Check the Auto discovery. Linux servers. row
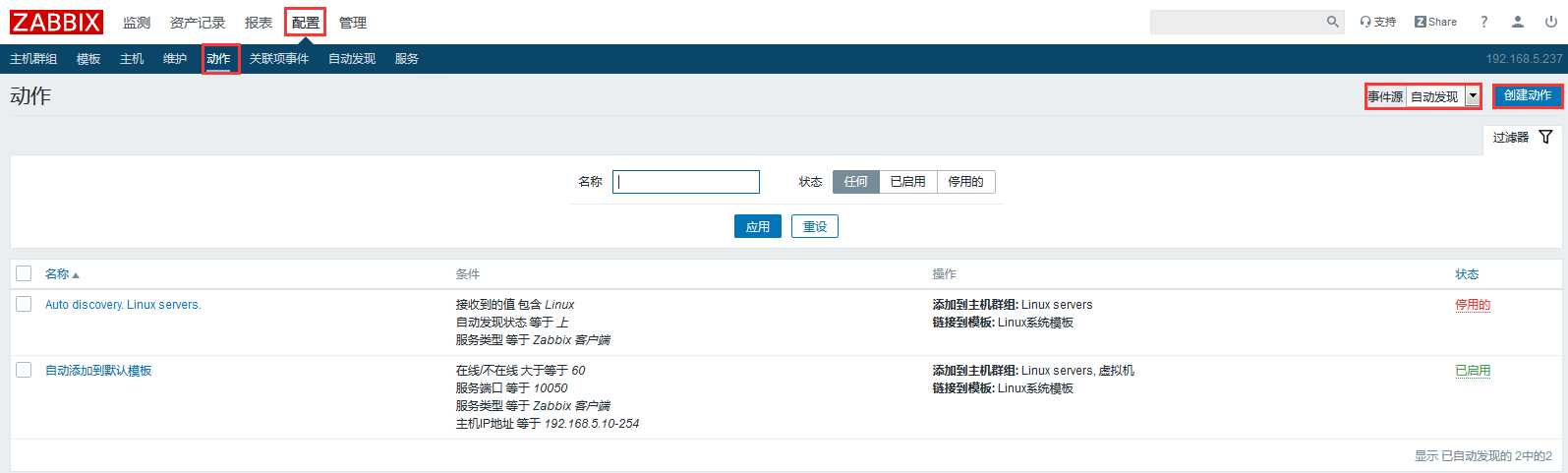The image size is (1568, 473). point(24,304)
